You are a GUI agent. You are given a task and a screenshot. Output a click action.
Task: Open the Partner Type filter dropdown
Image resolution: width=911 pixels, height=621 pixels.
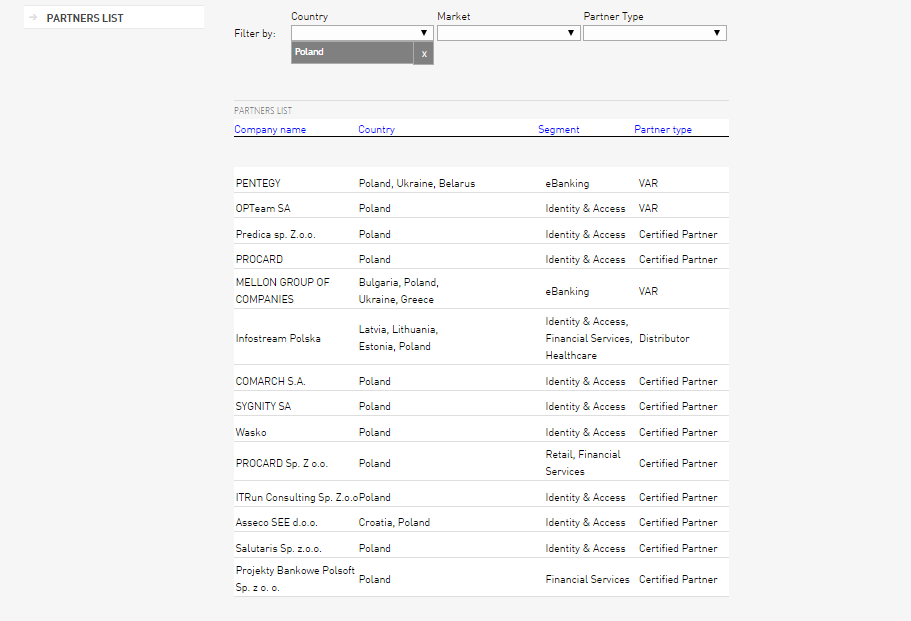coord(655,33)
